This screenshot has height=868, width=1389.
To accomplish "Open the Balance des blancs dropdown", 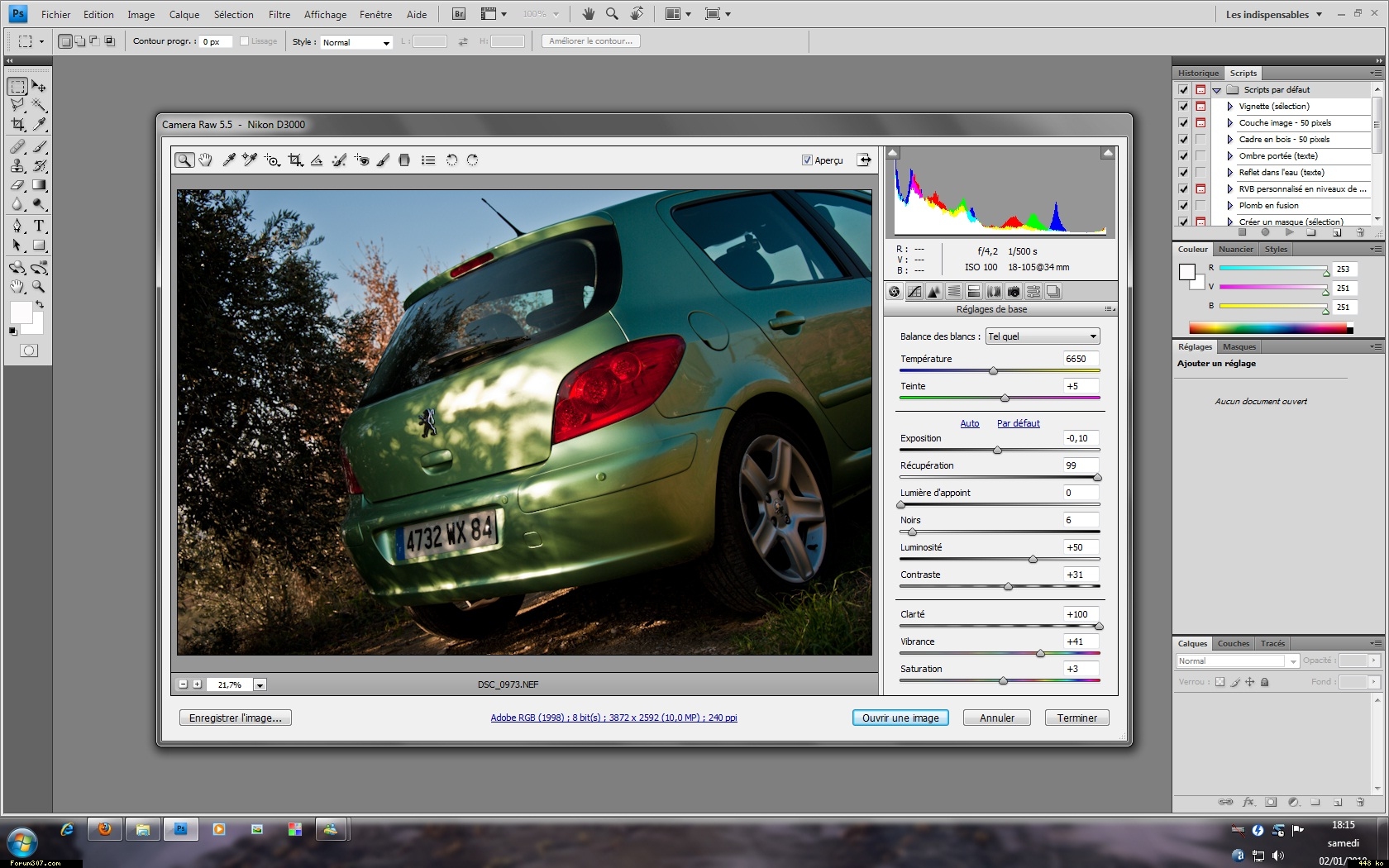I will (x=1042, y=336).
